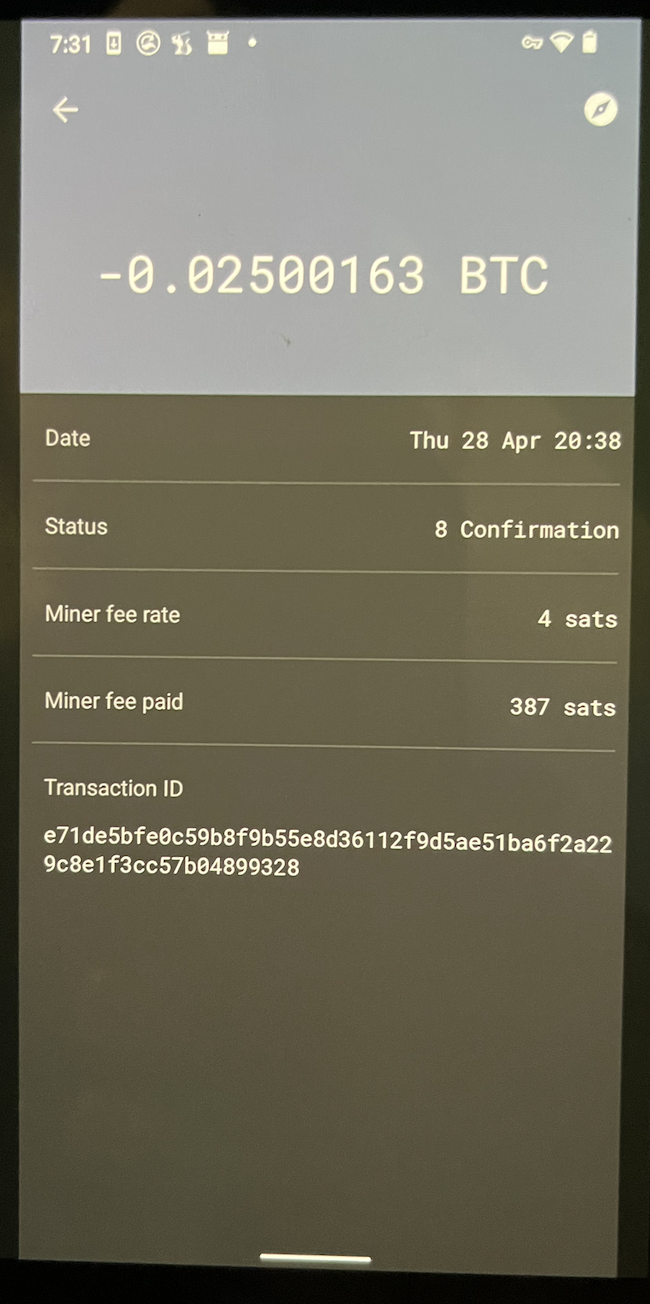Open the Miner fee rate row
The image size is (650, 1304).
click(x=325, y=616)
